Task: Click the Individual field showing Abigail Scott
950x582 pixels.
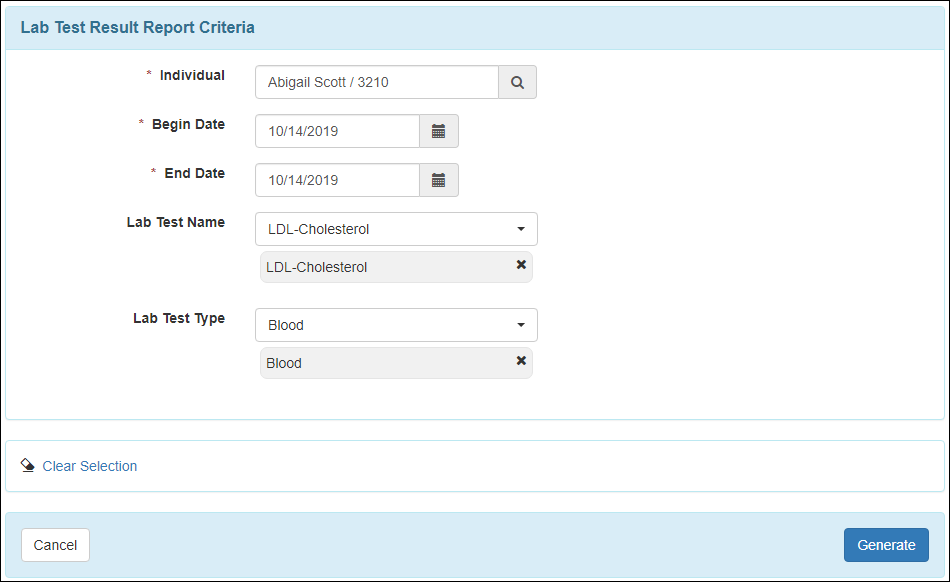Action: pyautogui.click(x=376, y=83)
